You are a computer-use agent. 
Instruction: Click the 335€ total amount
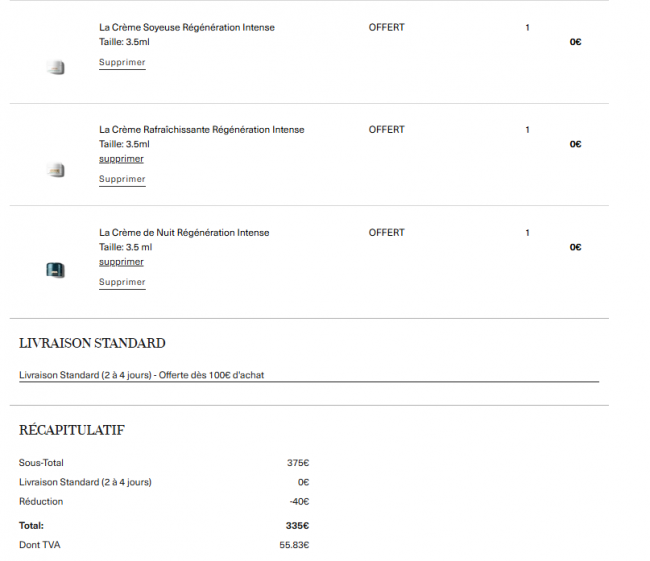pyautogui.click(x=297, y=525)
